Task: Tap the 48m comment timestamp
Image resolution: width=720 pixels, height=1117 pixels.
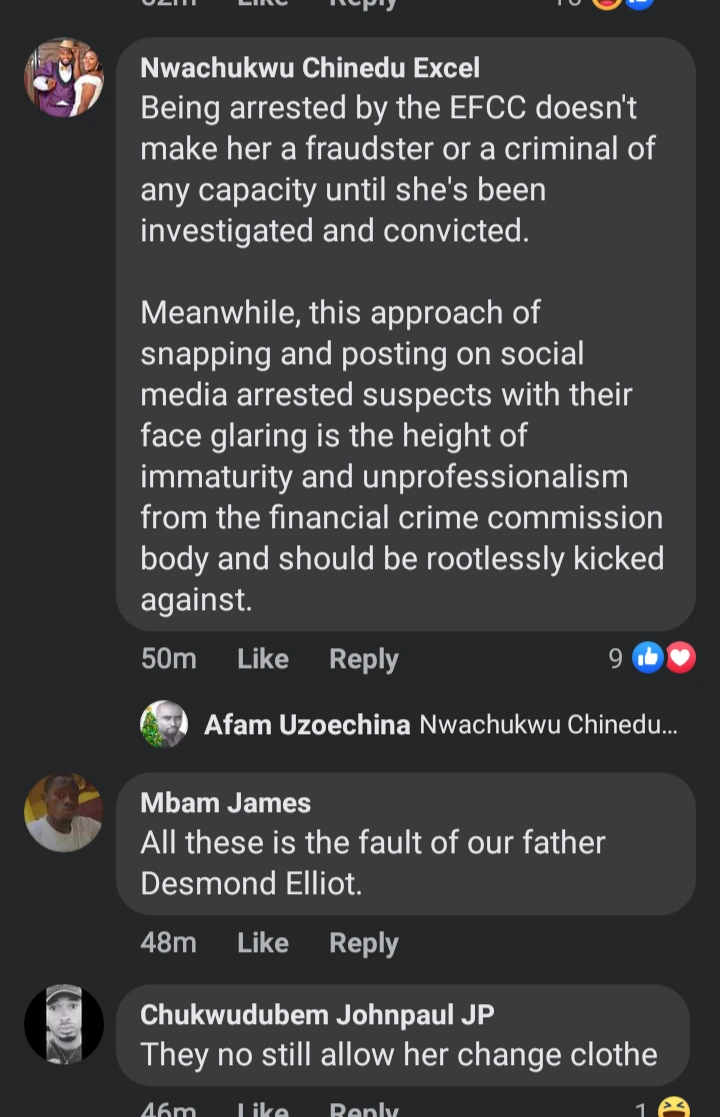Action: (169, 943)
